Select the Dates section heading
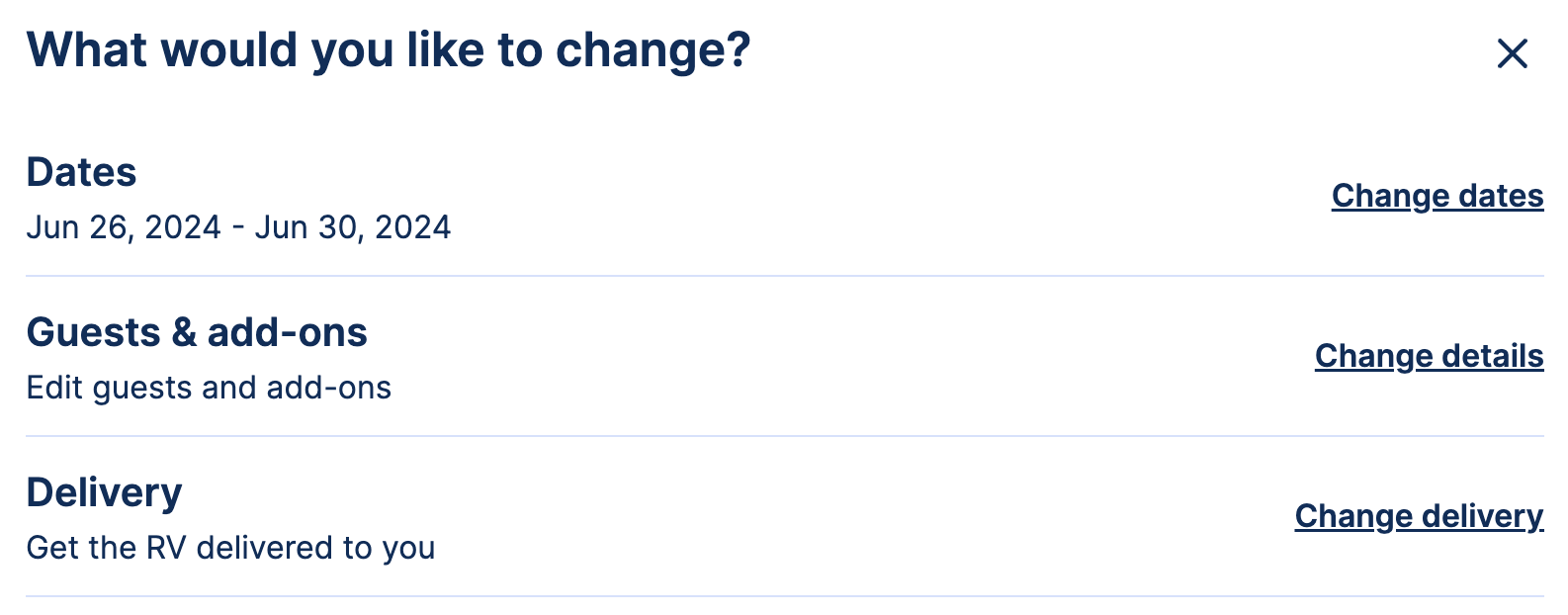The image size is (1568, 615). 82,170
